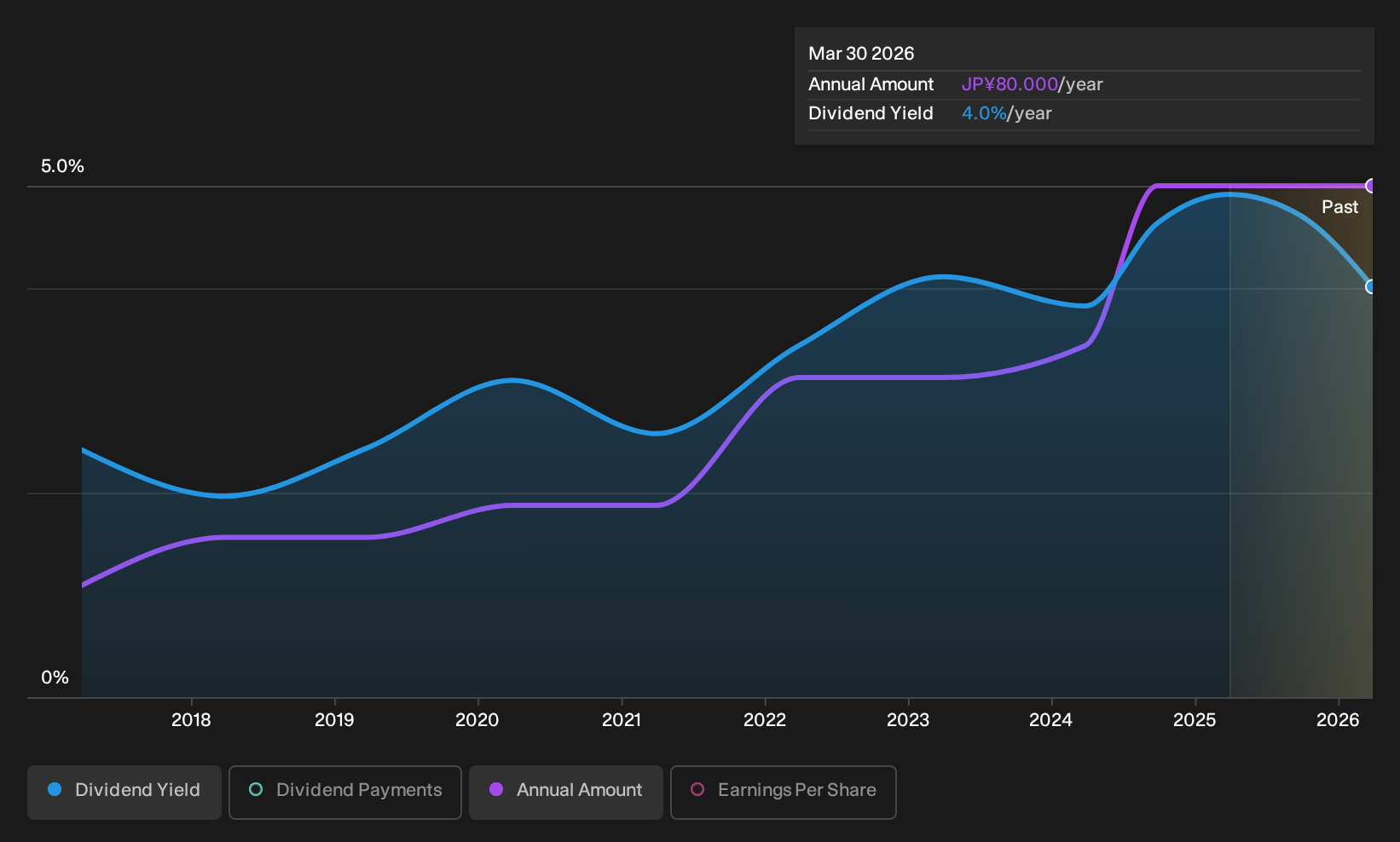
Task: Click the 2026 x-axis label
Action: coord(1338,720)
